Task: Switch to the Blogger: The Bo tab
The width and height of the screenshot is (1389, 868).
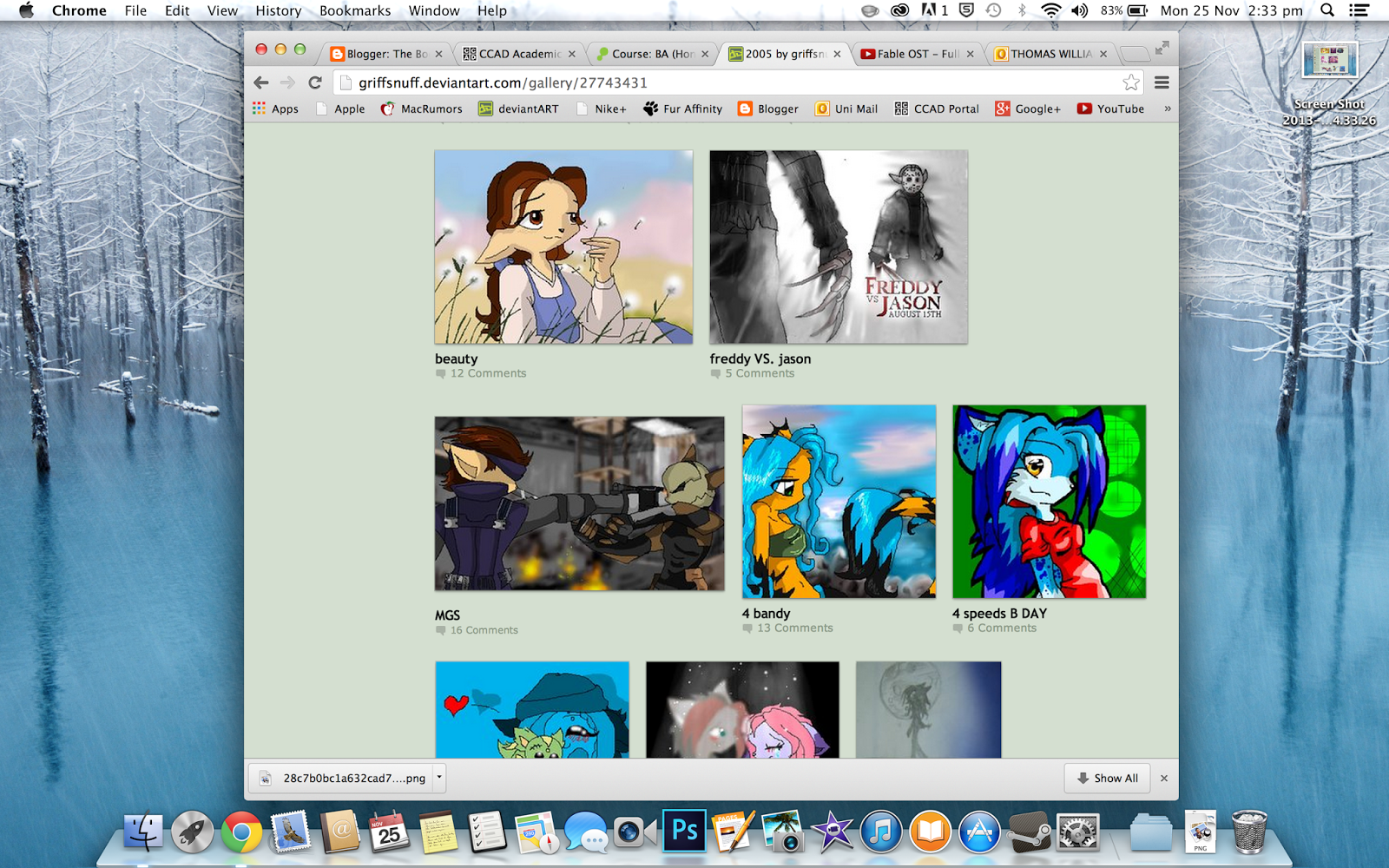Action: (x=385, y=54)
